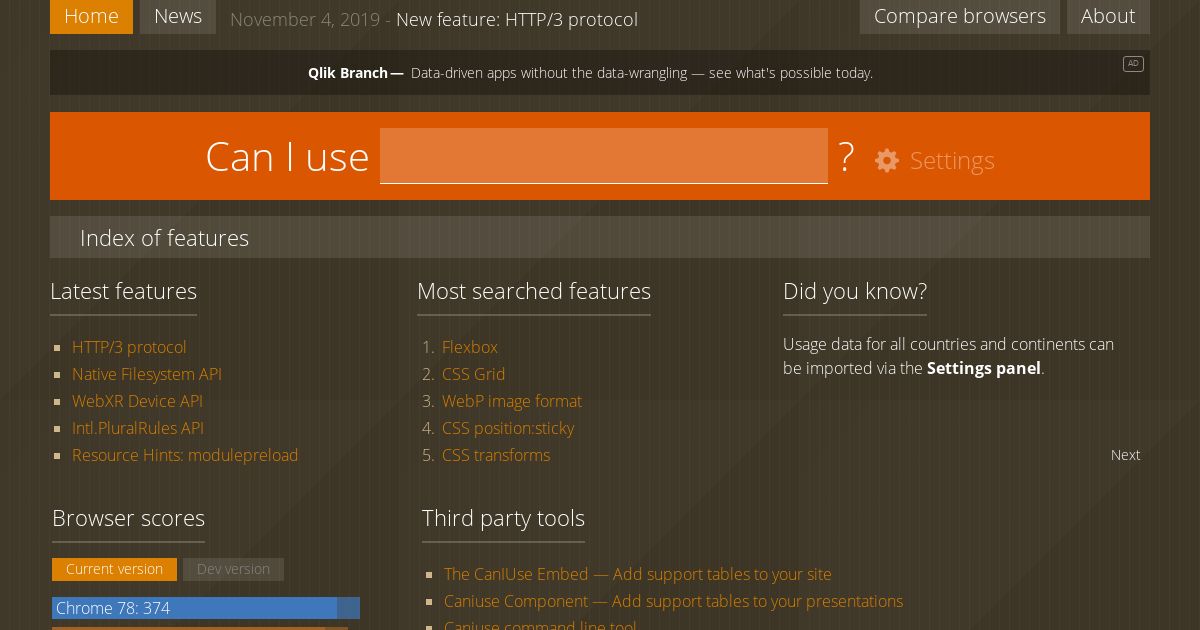Show Next 'Did you know' tip

[x=1125, y=455]
